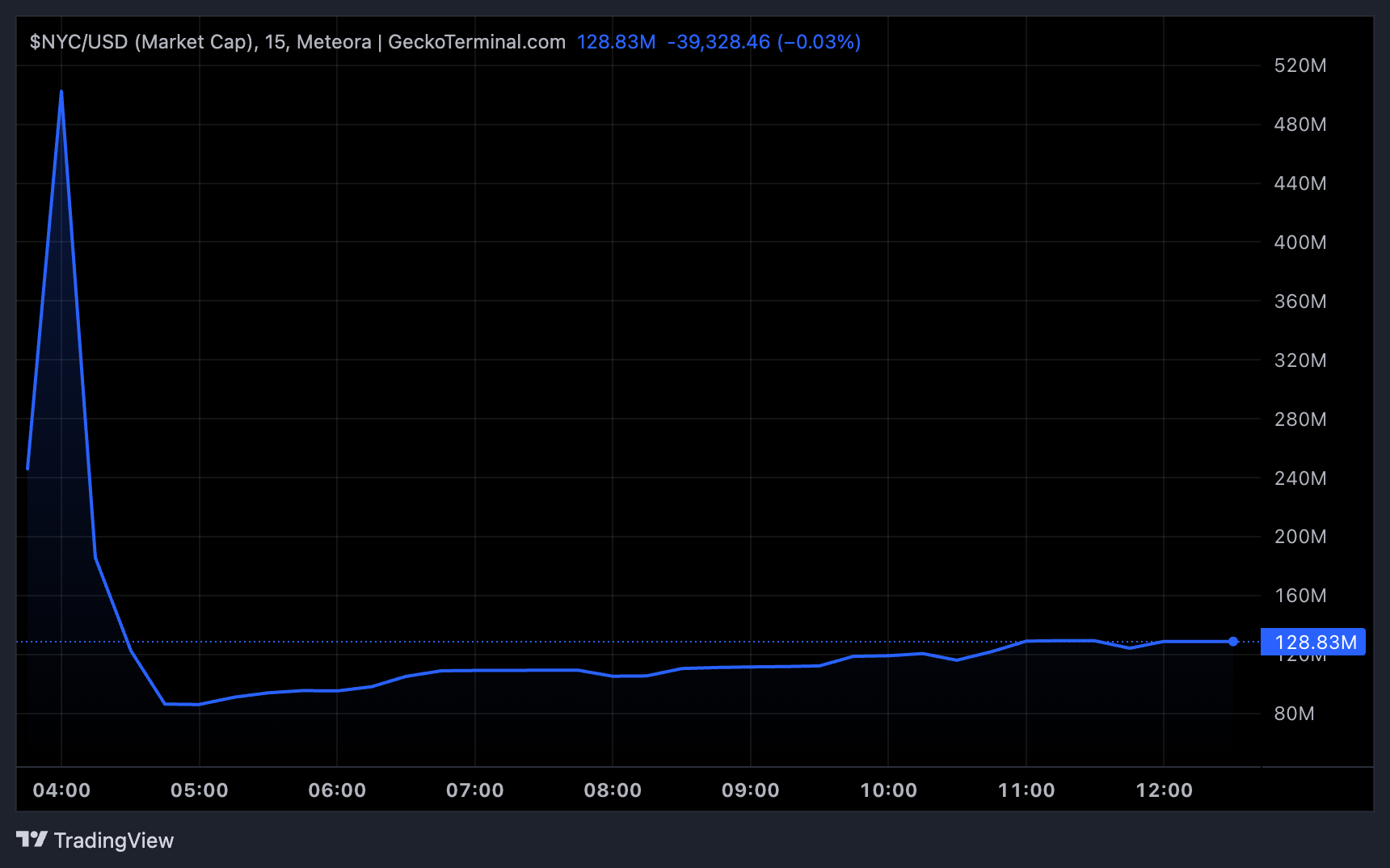Image resolution: width=1390 pixels, height=868 pixels.
Task: Select the blue last-price dot marker
Action: (1233, 642)
